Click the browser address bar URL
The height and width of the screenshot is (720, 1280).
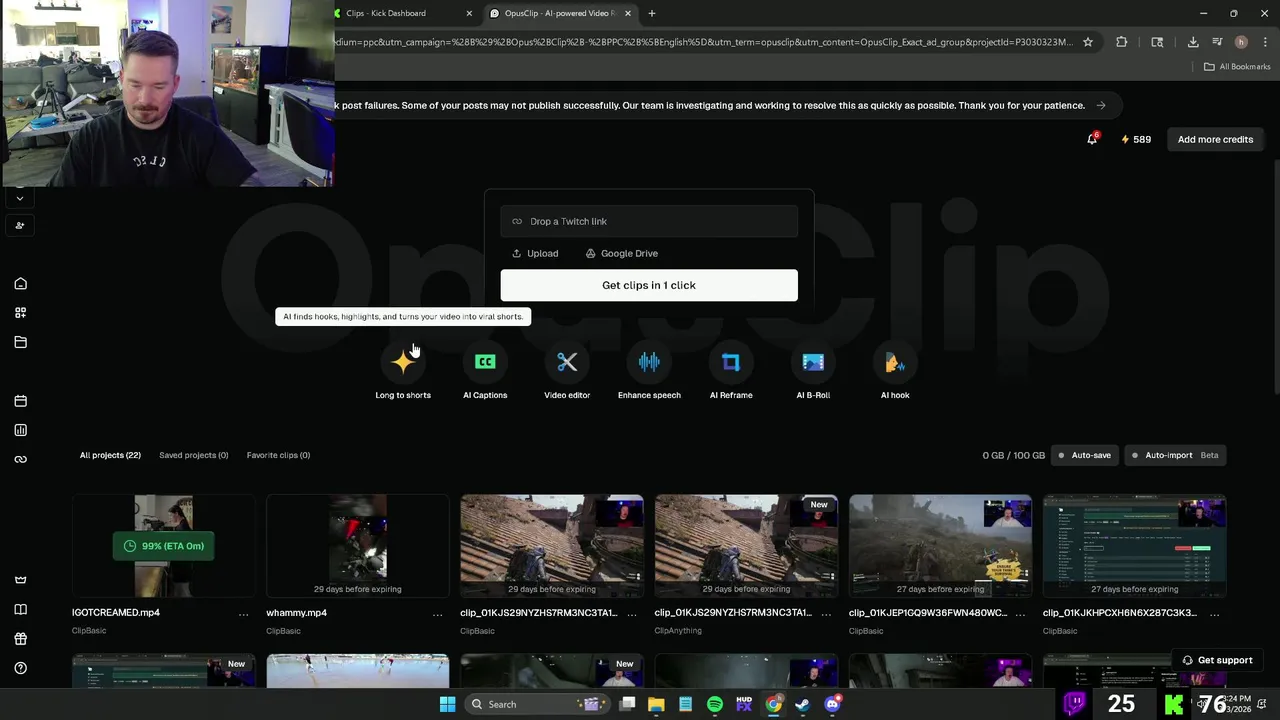pos(703,42)
